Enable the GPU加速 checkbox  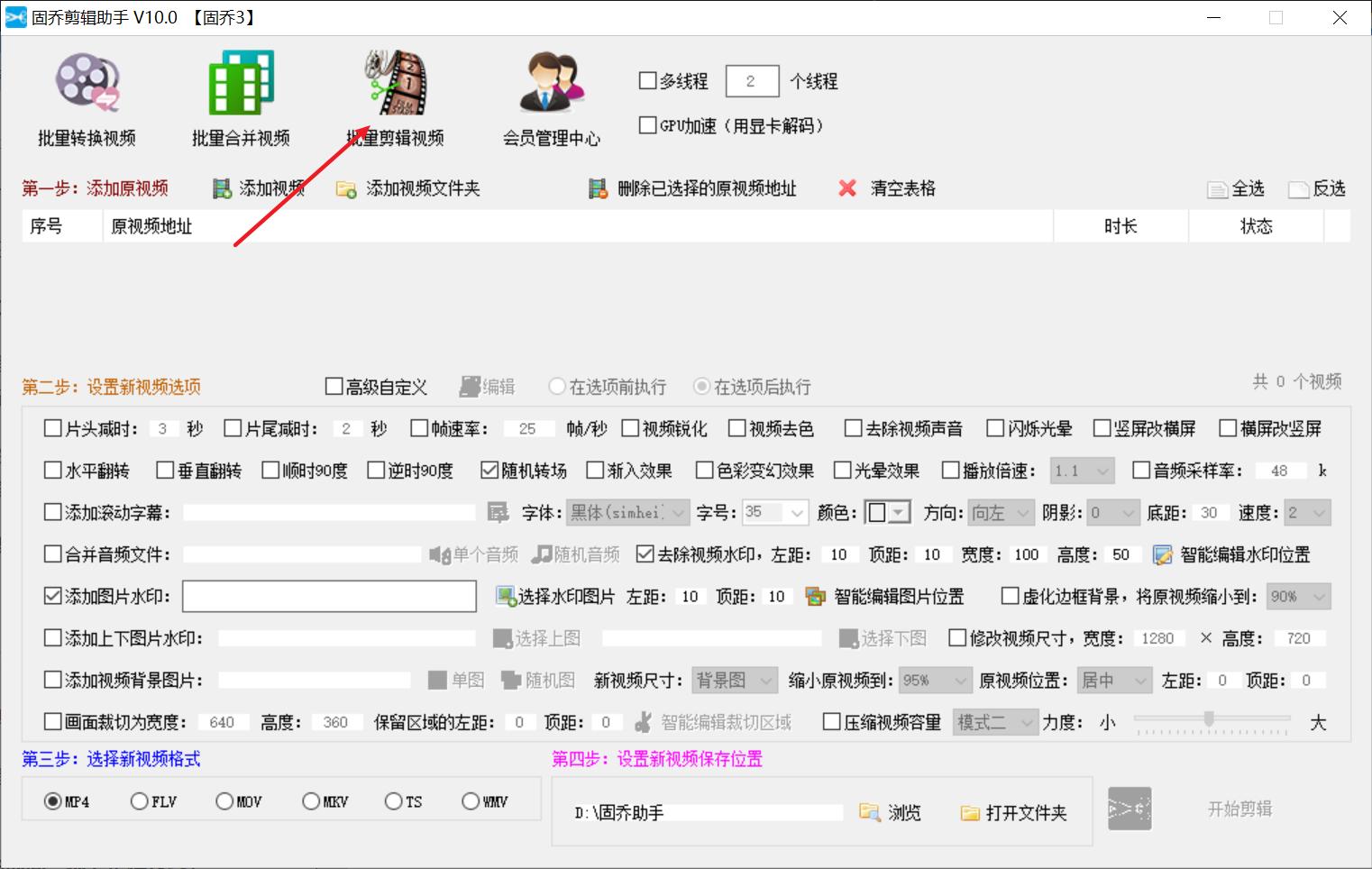648,126
